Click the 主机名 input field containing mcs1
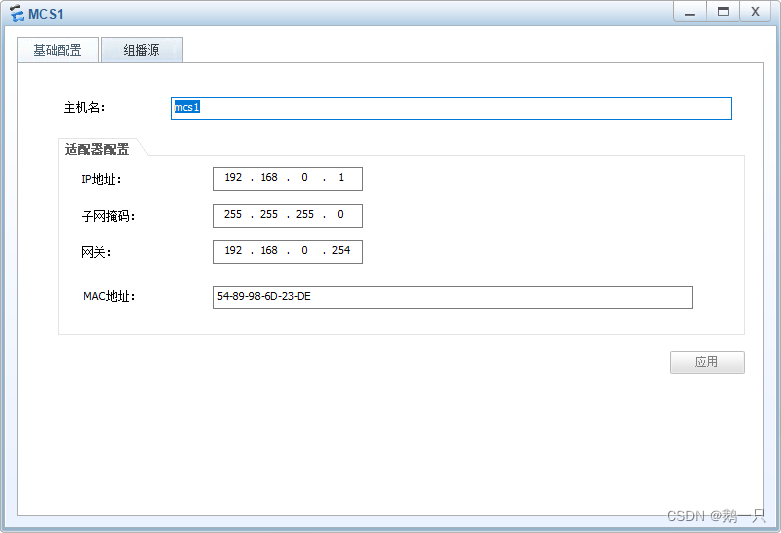The image size is (781, 533). (x=451, y=108)
